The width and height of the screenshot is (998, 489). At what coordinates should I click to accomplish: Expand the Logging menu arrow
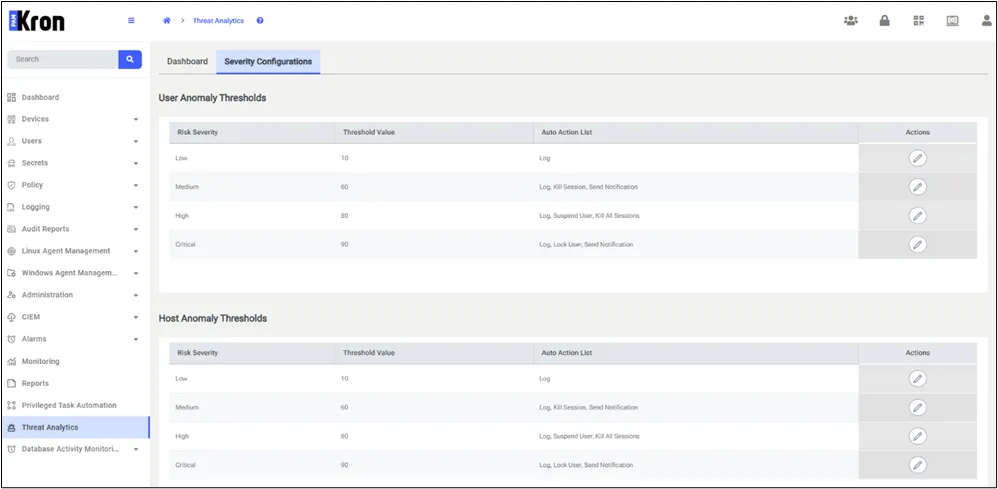point(136,207)
